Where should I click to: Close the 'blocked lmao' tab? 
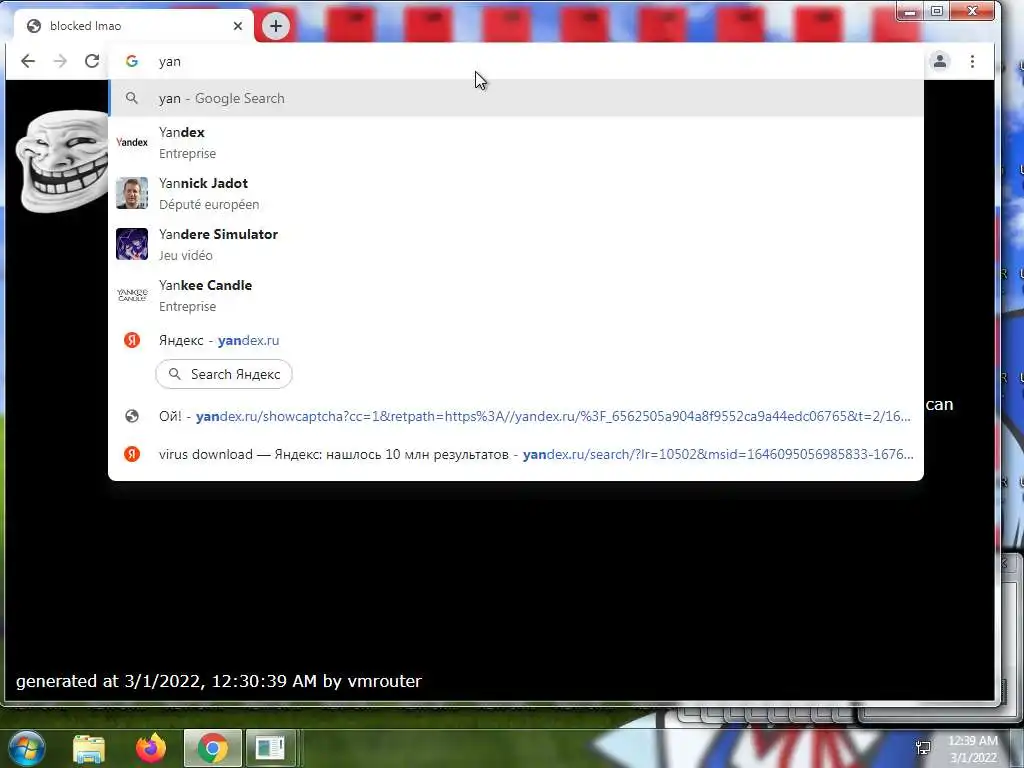point(238,26)
